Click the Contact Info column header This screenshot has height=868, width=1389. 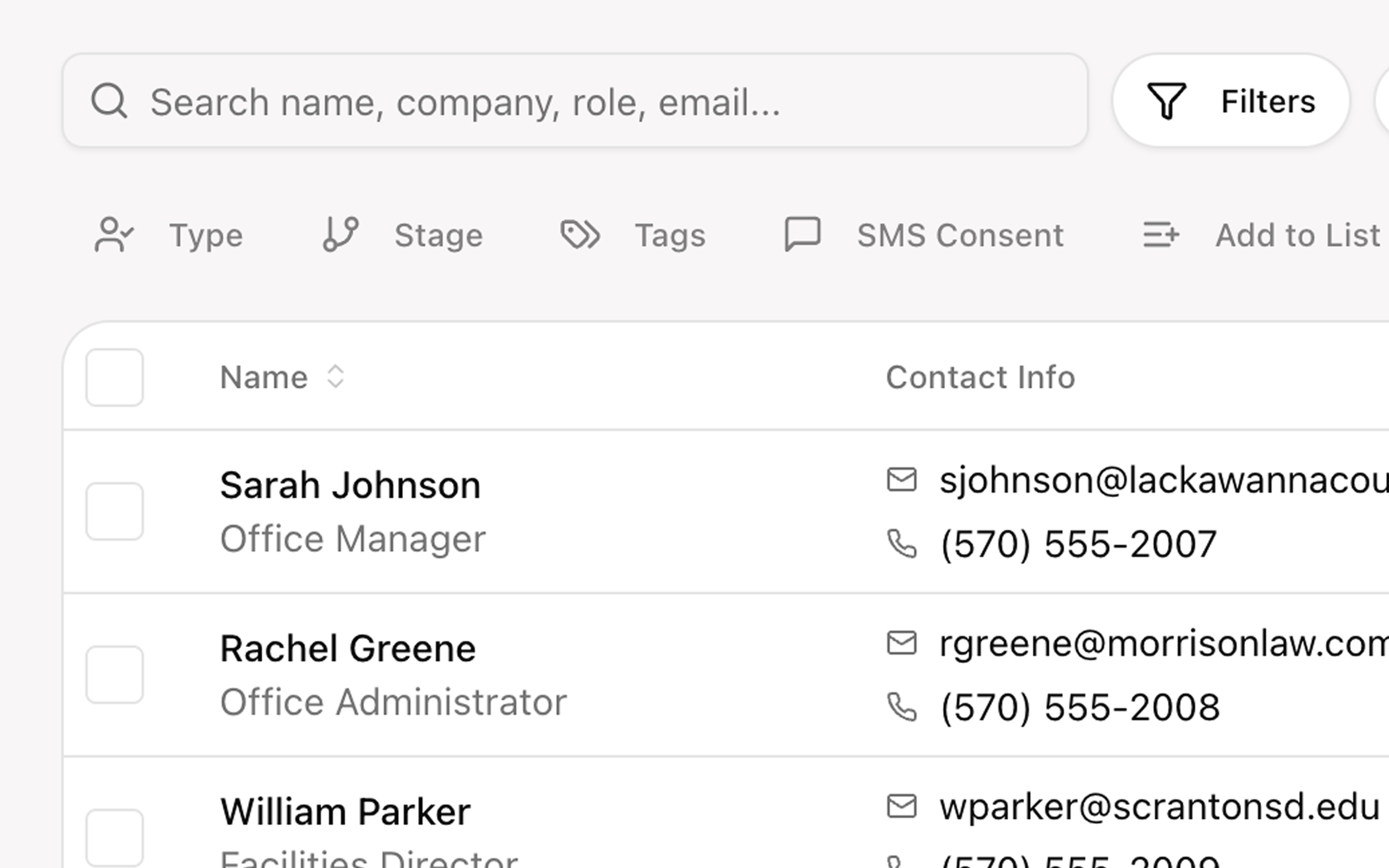coord(981,377)
